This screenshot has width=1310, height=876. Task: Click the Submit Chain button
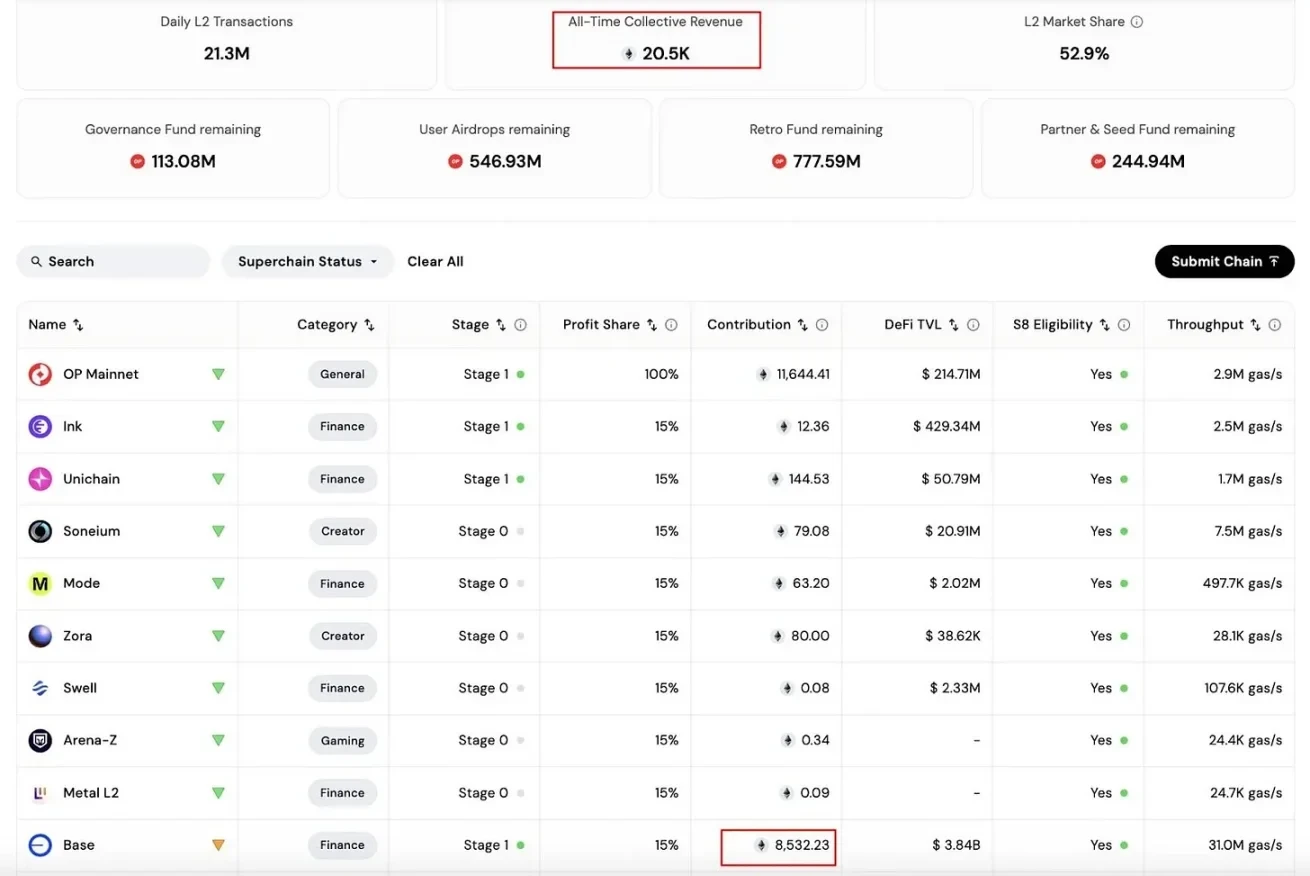(x=1224, y=261)
